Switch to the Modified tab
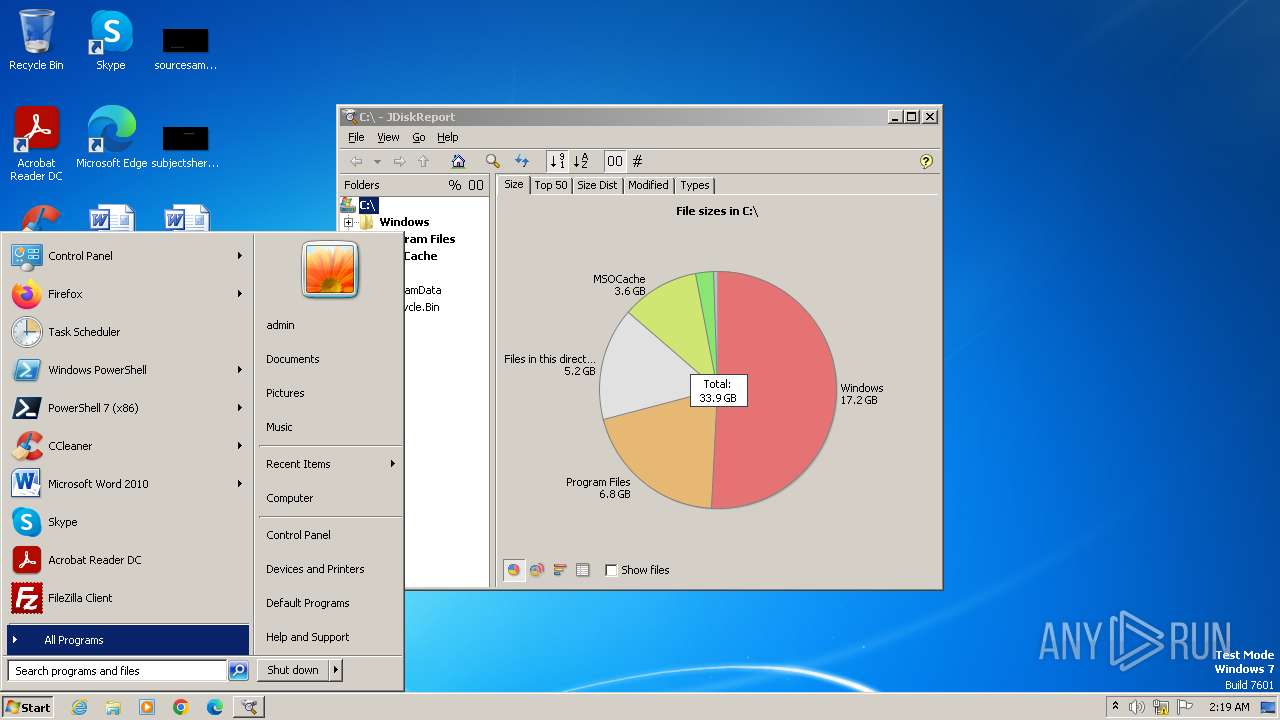The height and width of the screenshot is (720, 1280). 648,185
